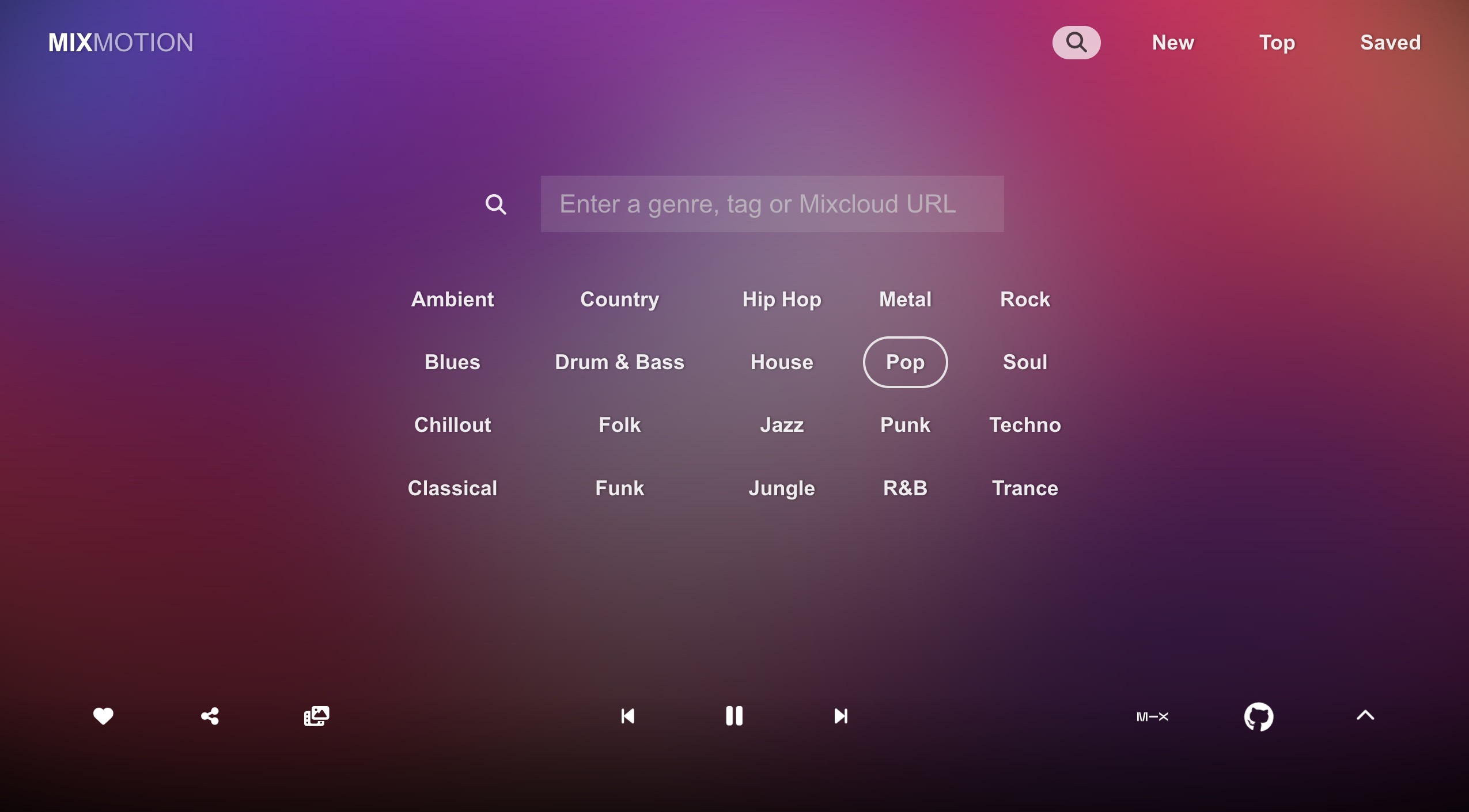The height and width of the screenshot is (812, 1469).
Task: Toggle the Chillout genre on
Action: tap(452, 425)
